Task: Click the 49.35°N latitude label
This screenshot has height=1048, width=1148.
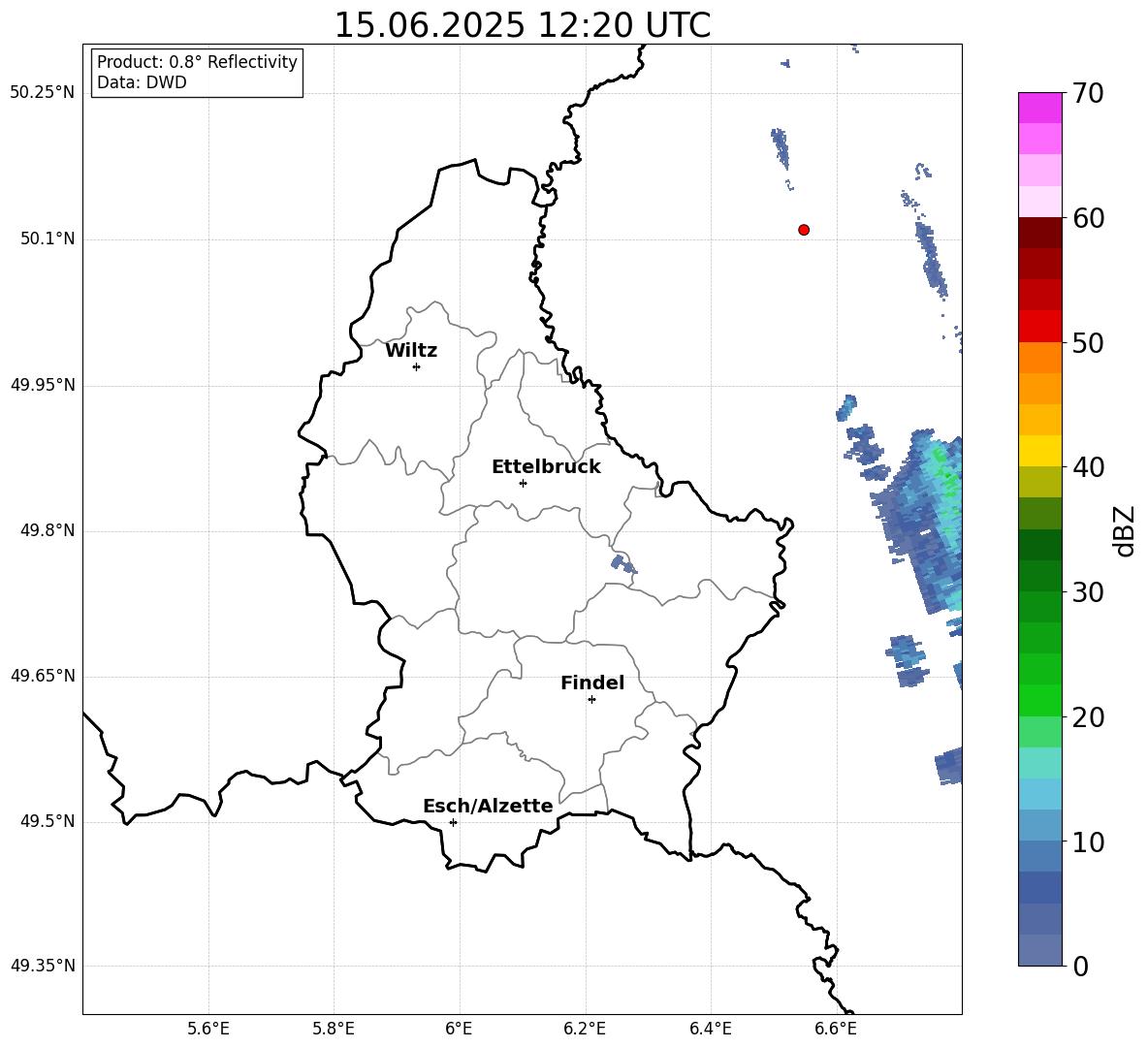Action: coord(42,966)
